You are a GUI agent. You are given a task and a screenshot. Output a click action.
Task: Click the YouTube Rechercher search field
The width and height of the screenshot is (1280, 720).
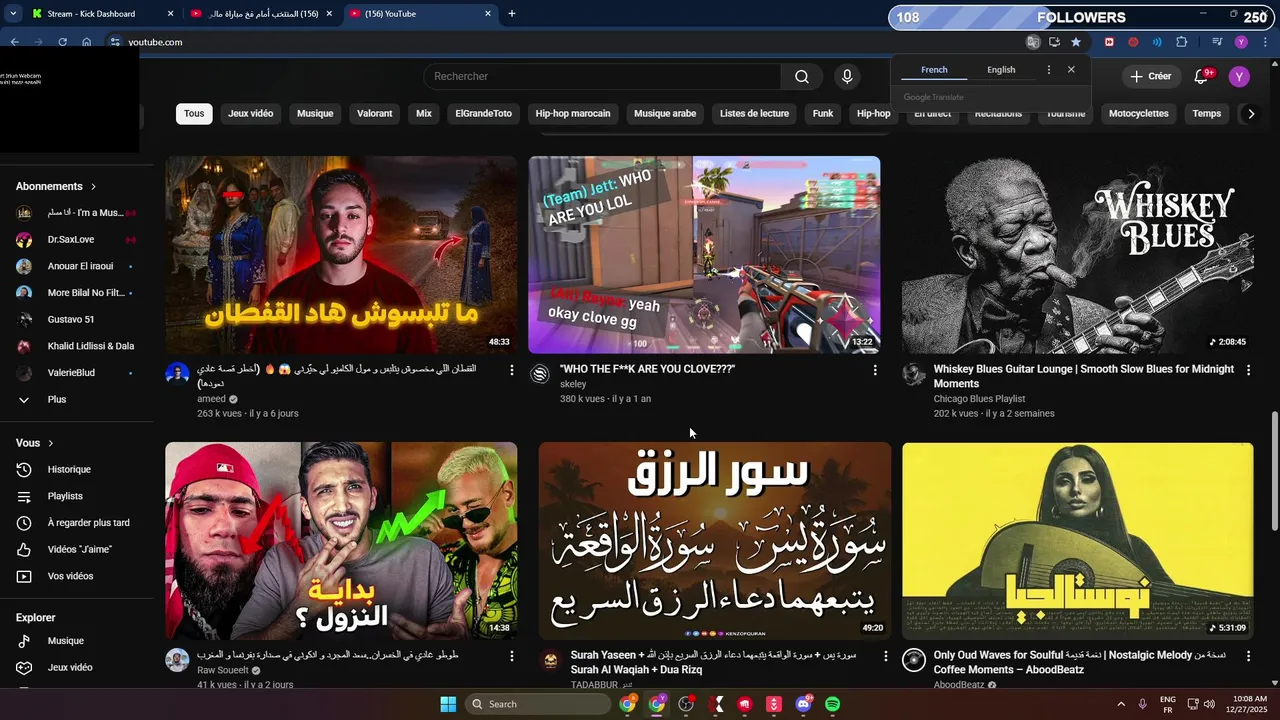(x=602, y=77)
